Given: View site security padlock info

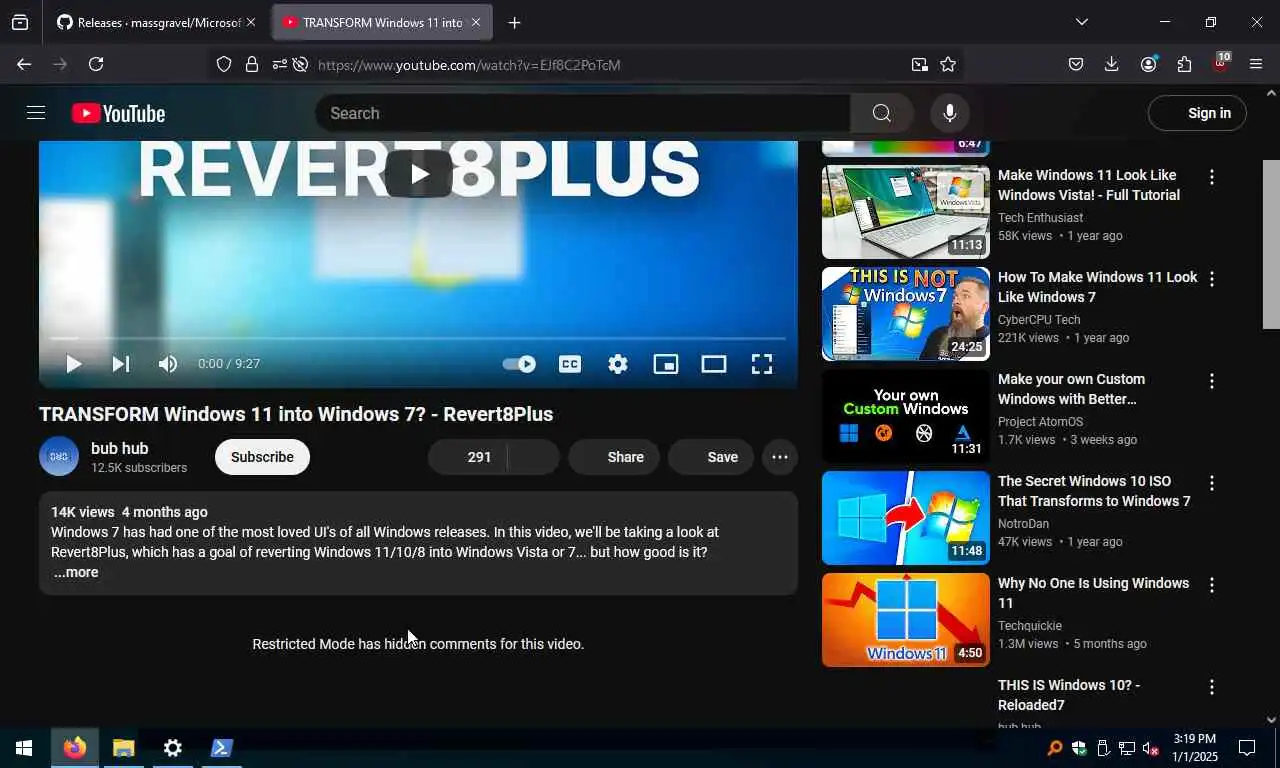Looking at the screenshot, I should click(252, 64).
